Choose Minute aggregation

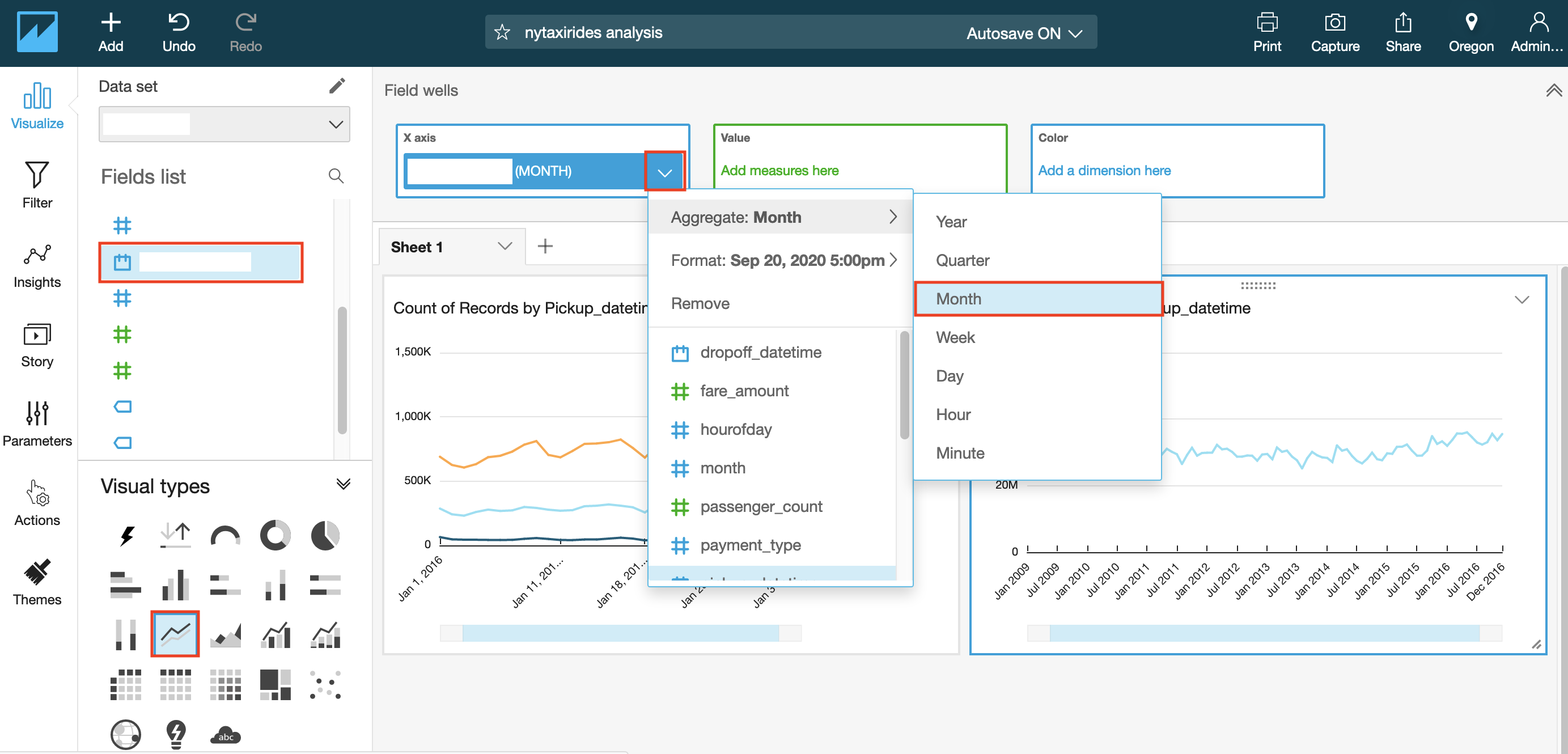pyautogui.click(x=1037, y=453)
